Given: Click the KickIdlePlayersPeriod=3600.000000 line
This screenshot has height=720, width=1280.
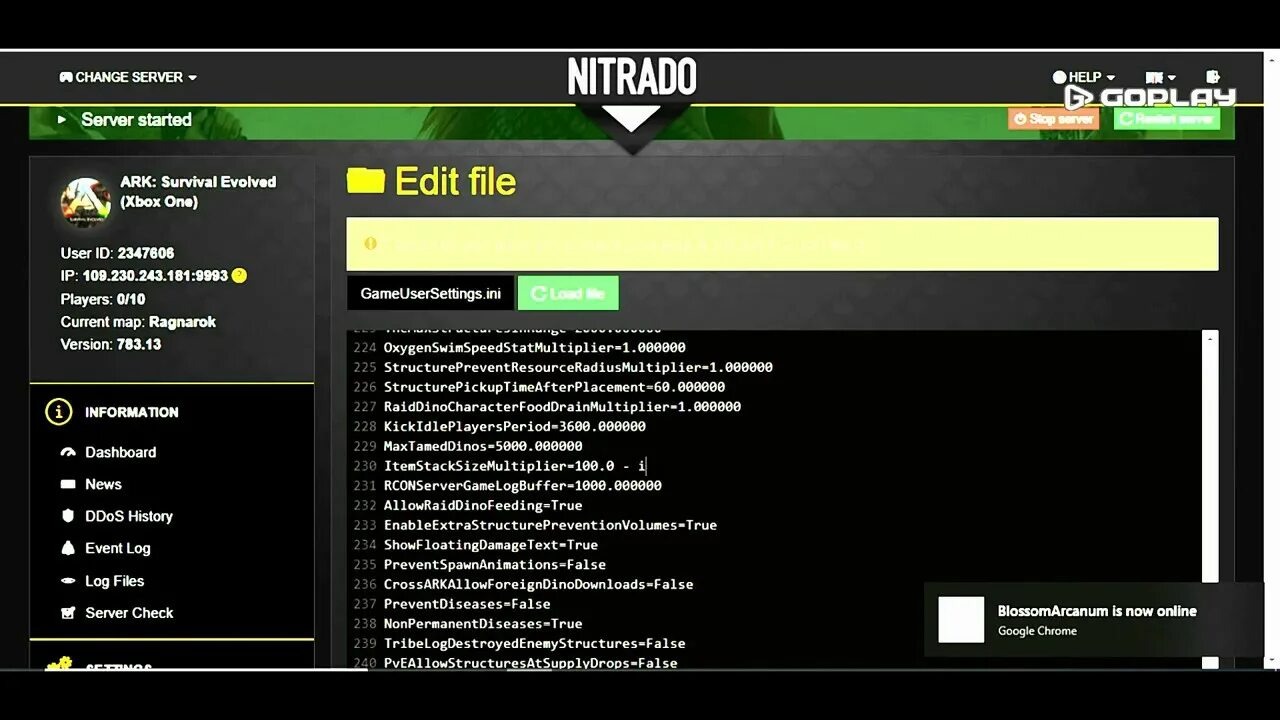Looking at the screenshot, I should tap(515, 426).
